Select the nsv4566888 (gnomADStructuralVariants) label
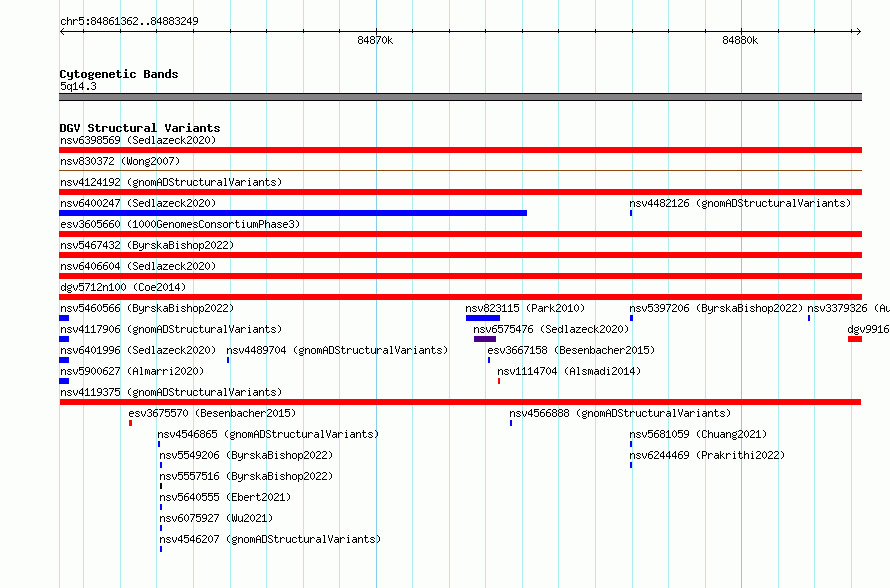This screenshot has width=890, height=588. click(x=620, y=413)
